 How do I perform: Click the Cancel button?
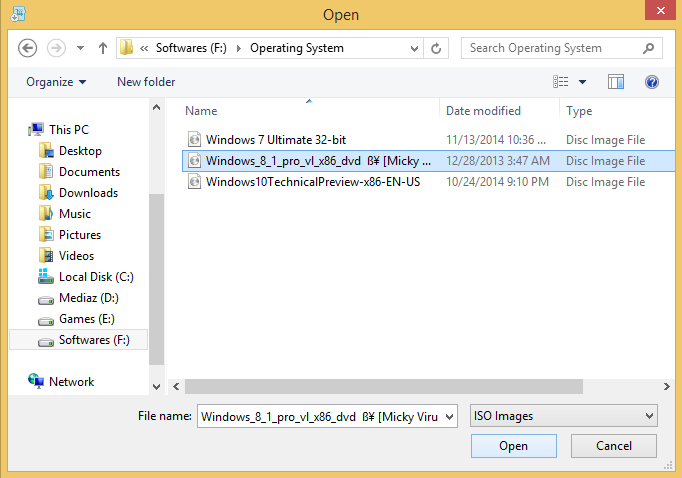point(614,446)
